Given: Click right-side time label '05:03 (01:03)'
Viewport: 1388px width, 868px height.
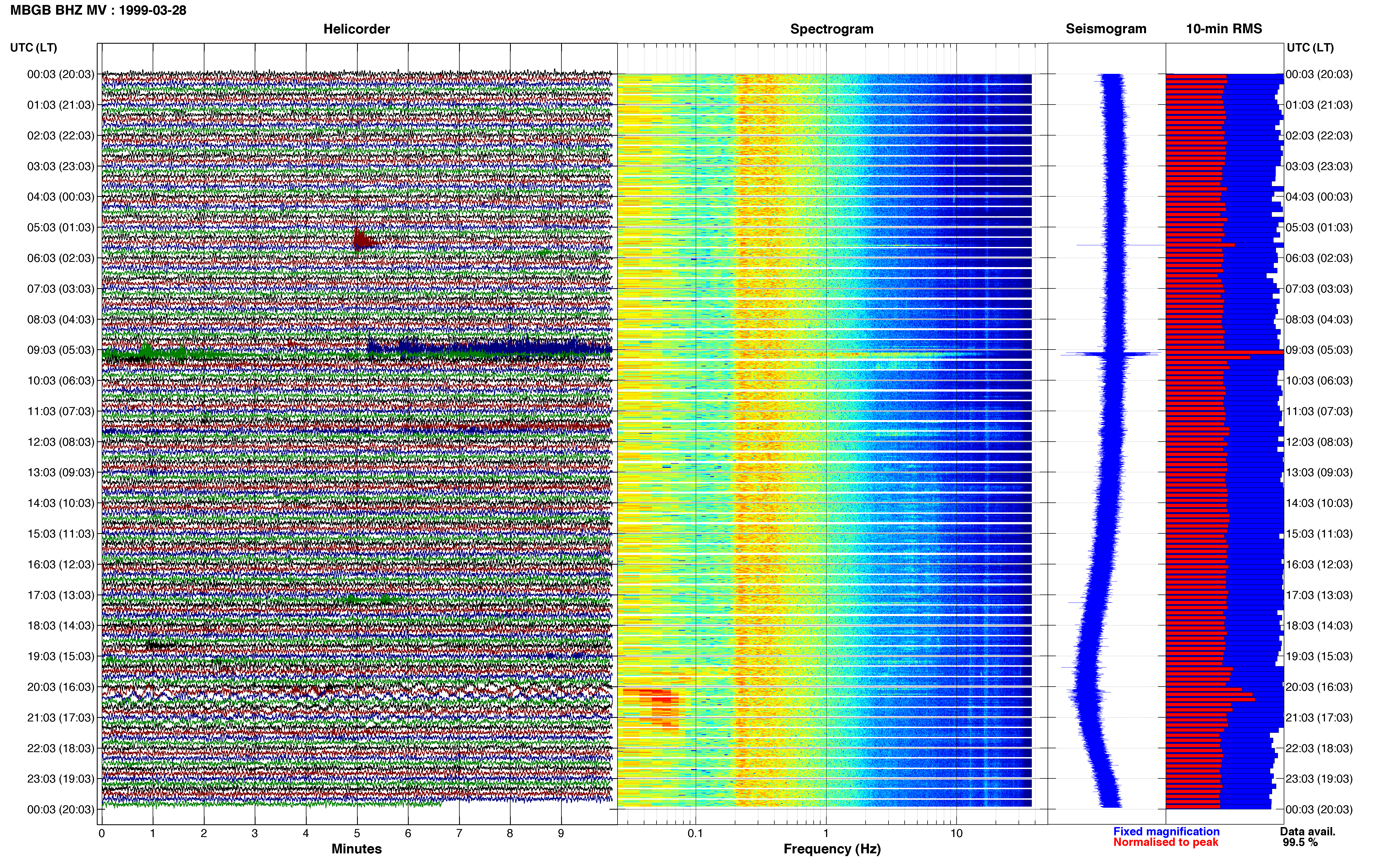Looking at the screenshot, I should [1319, 227].
